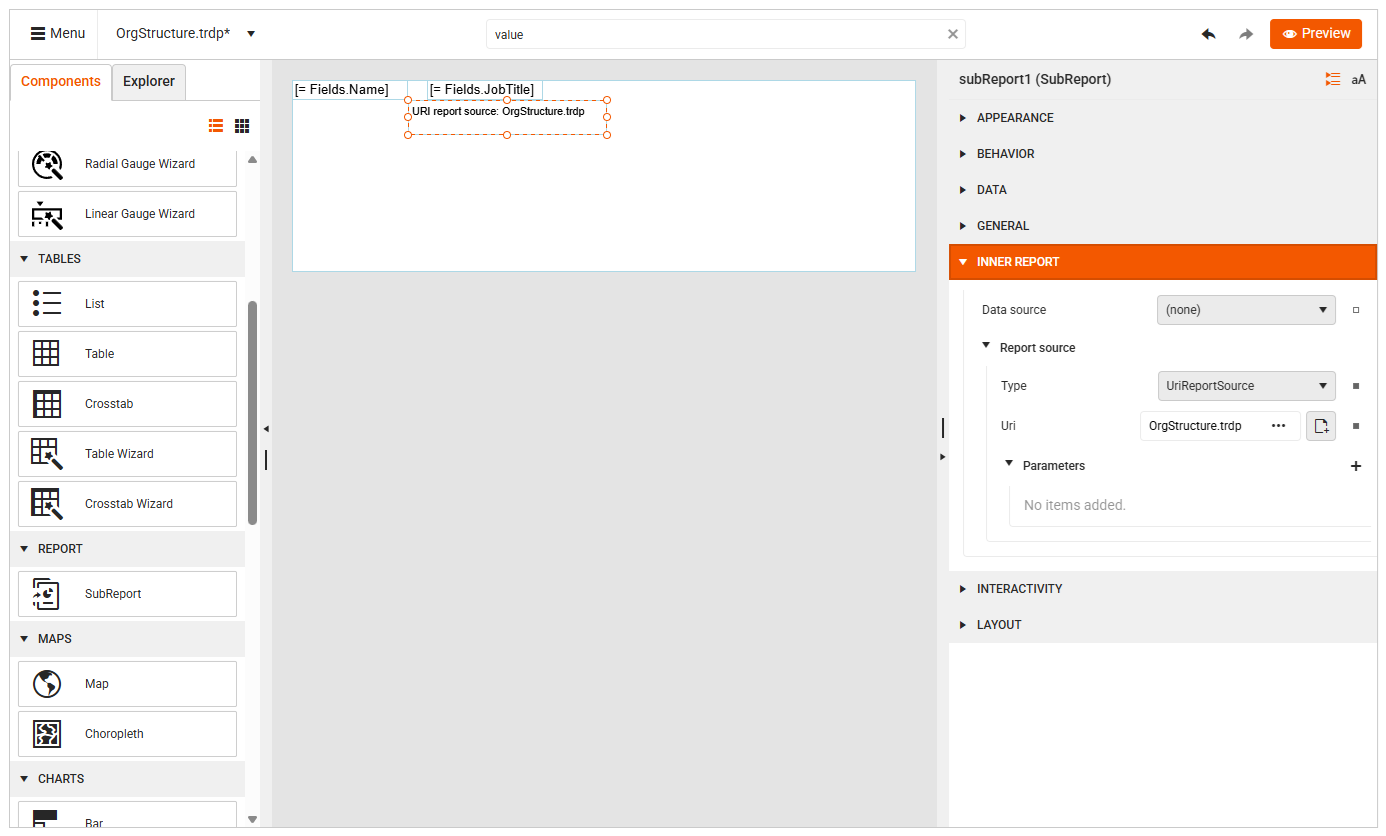Image resolution: width=1386 pixels, height=836 pixels.
Task: Open the Type dropdown showing UriReportSource
Action: [1246, 386]
